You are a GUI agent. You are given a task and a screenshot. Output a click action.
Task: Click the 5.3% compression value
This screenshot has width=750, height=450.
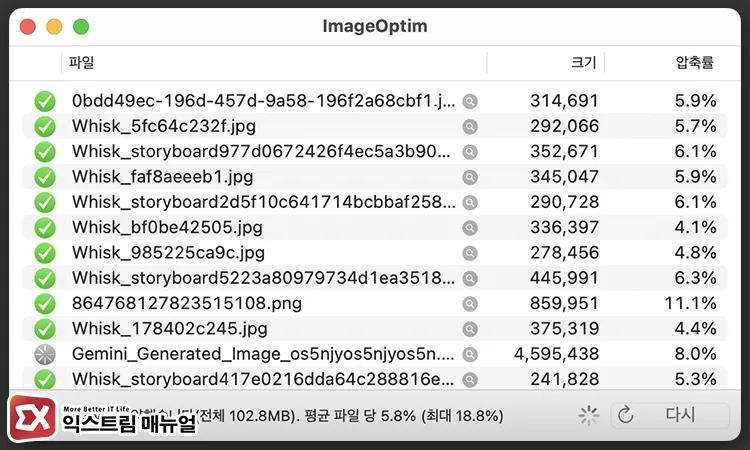pos(695,379)
